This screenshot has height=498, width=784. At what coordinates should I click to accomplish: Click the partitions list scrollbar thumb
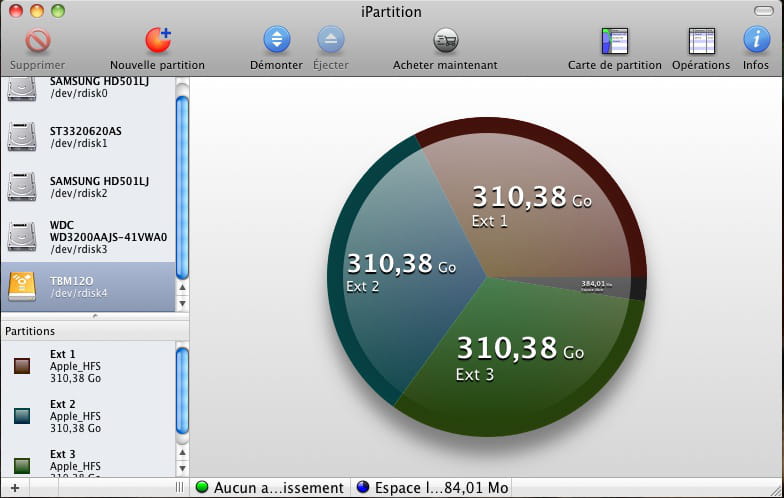pos(182,391)
